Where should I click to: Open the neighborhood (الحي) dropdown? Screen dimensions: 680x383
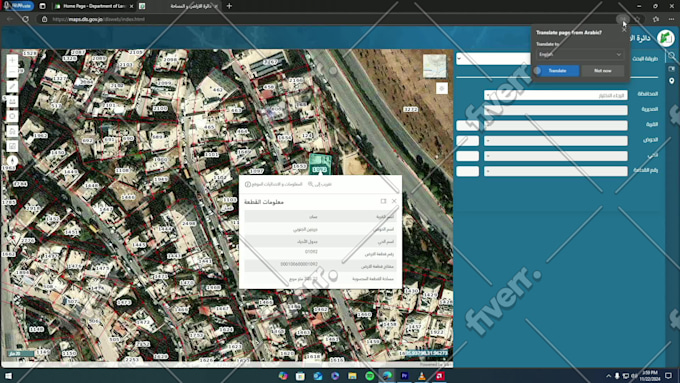tap(556, 156)
